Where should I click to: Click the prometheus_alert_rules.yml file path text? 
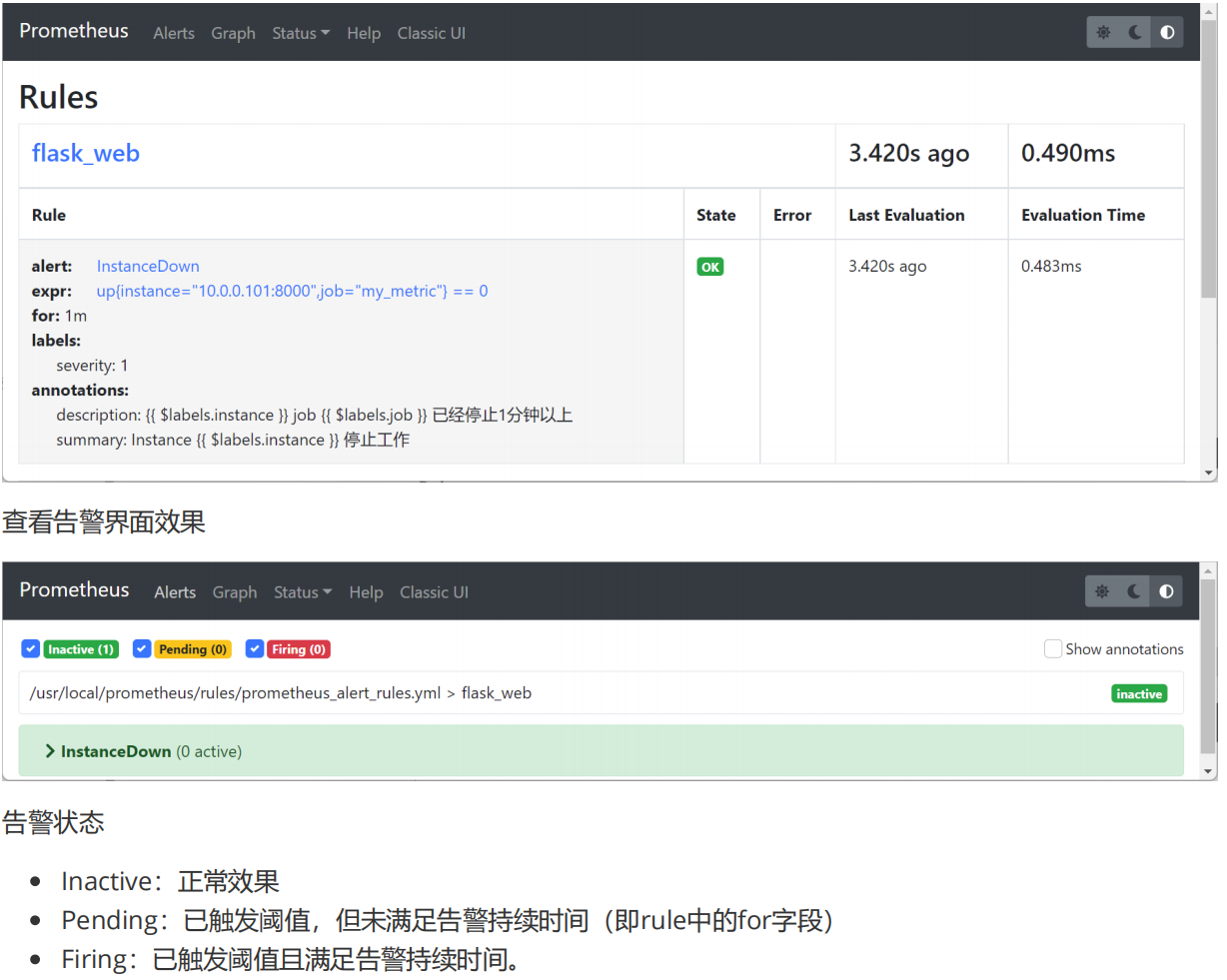(x=235, y=693)
